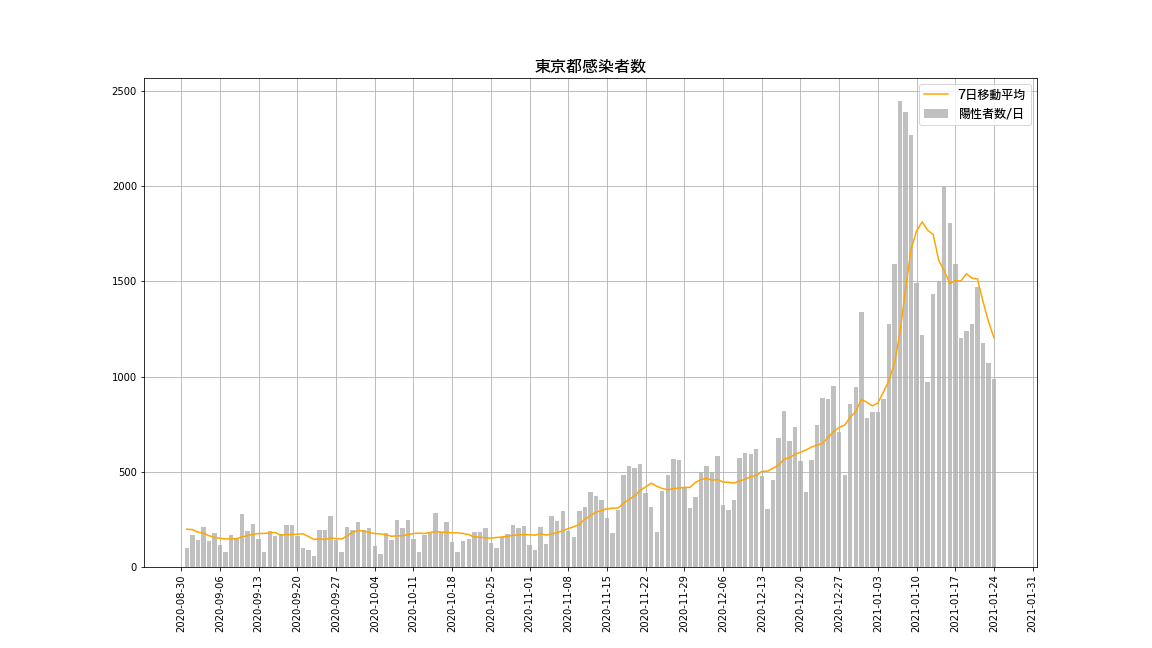1152x648 pixels.
Task: Click the legend entry 7日移動平均
Action: pos(991,95)
